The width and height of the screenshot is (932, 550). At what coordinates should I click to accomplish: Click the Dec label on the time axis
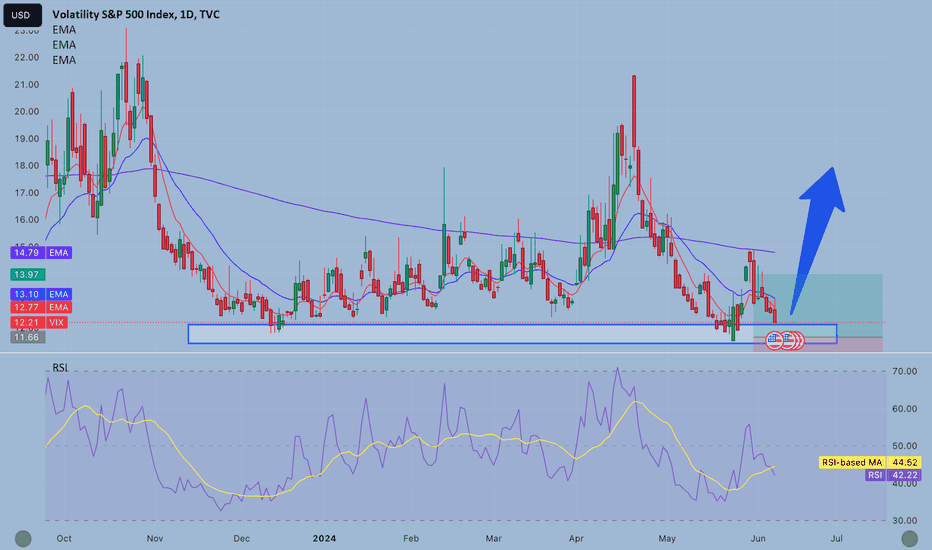coord(241,539)
